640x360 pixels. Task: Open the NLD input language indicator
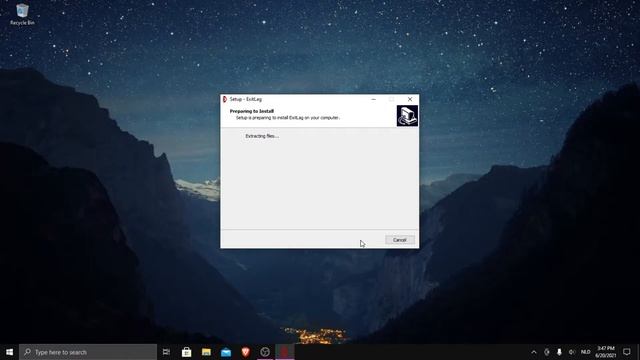pos(586,352)
